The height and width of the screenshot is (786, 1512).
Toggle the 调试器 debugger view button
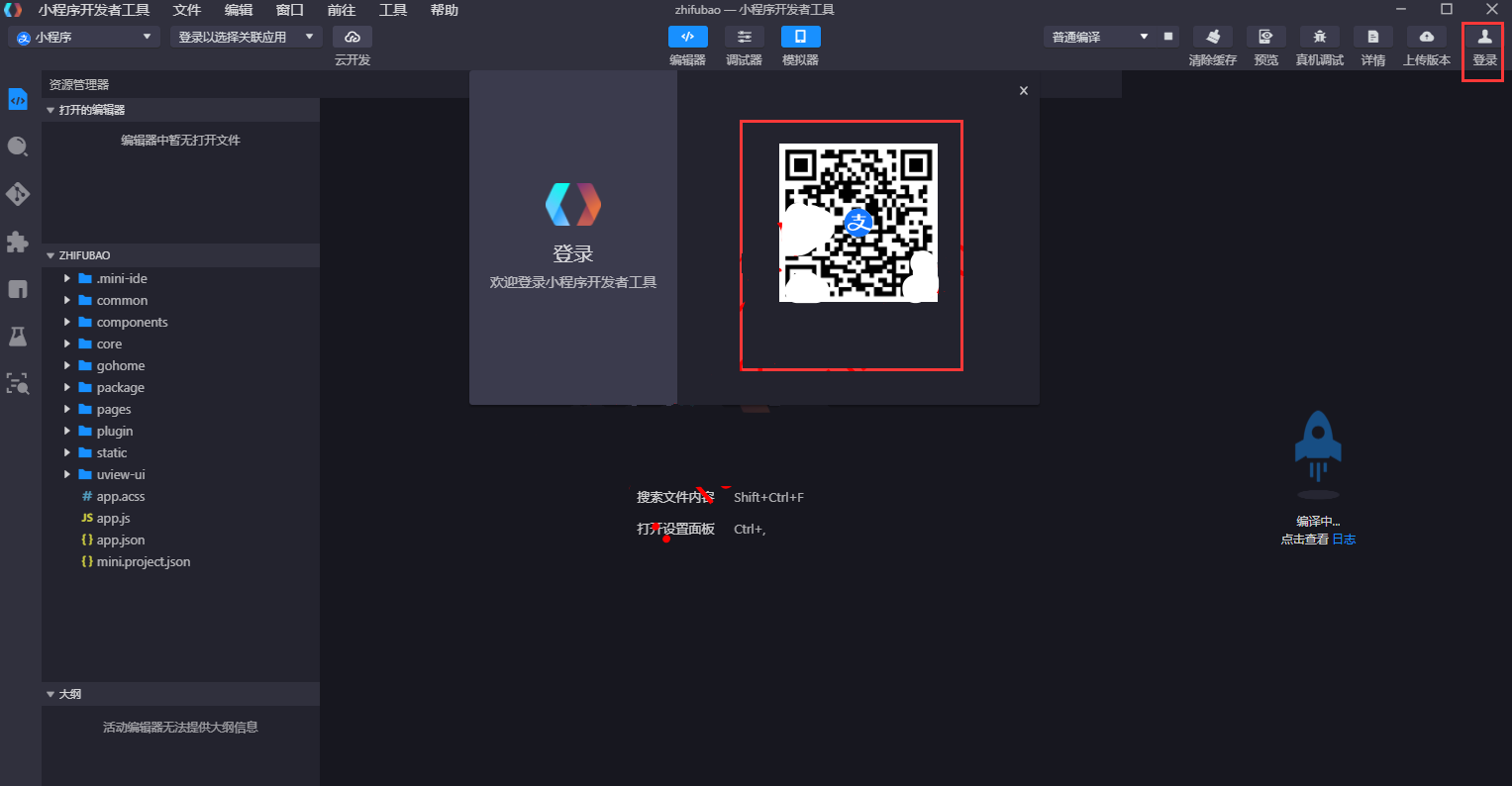pyautogui.click(x=745, y=37)
